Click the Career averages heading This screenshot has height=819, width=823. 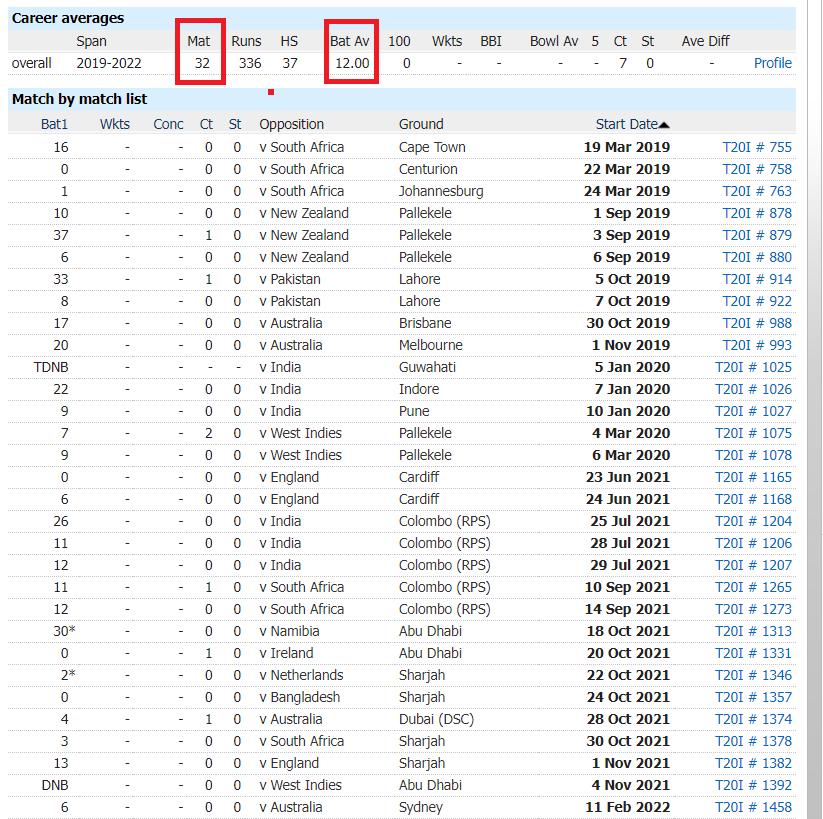pos(68,18)
